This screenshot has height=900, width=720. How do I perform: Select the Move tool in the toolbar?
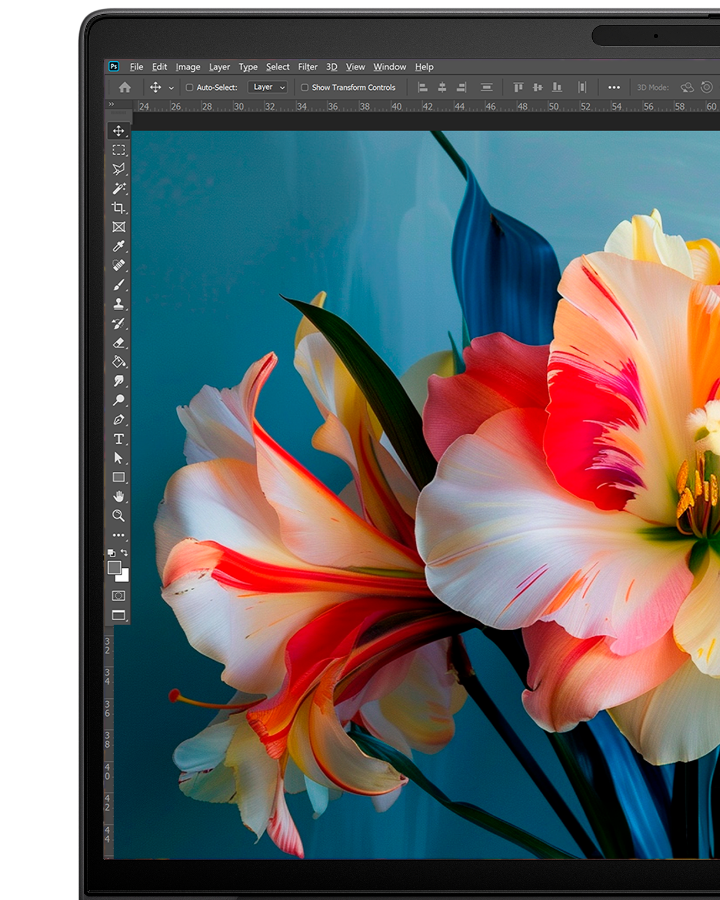tap(119, 131)
